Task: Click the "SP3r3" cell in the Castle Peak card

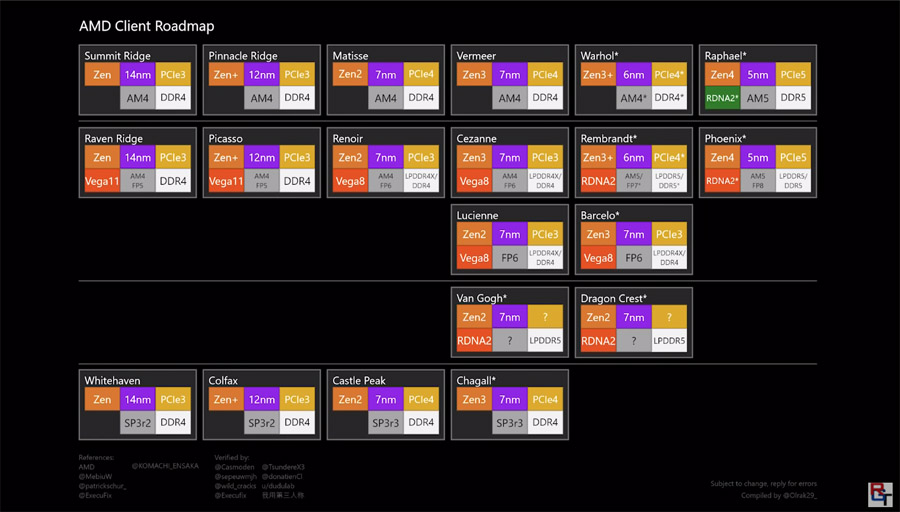Action: [x=386, y=423]
